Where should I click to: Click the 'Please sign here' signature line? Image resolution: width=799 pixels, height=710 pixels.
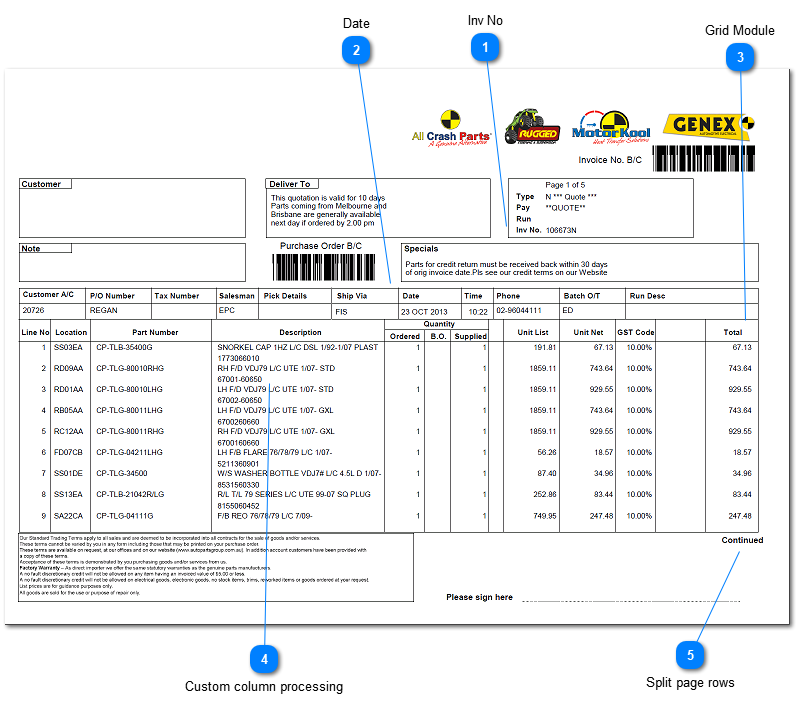(x=631, y=601)
